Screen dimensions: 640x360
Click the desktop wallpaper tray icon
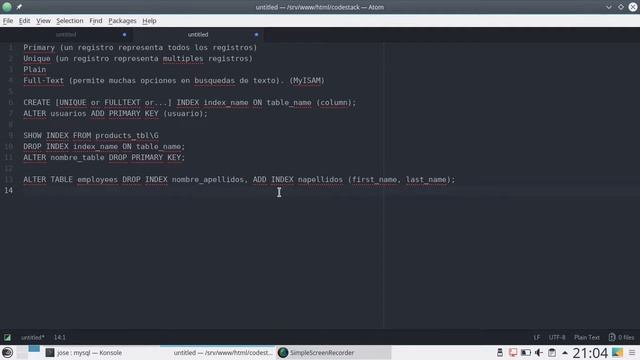click(617, 353)
